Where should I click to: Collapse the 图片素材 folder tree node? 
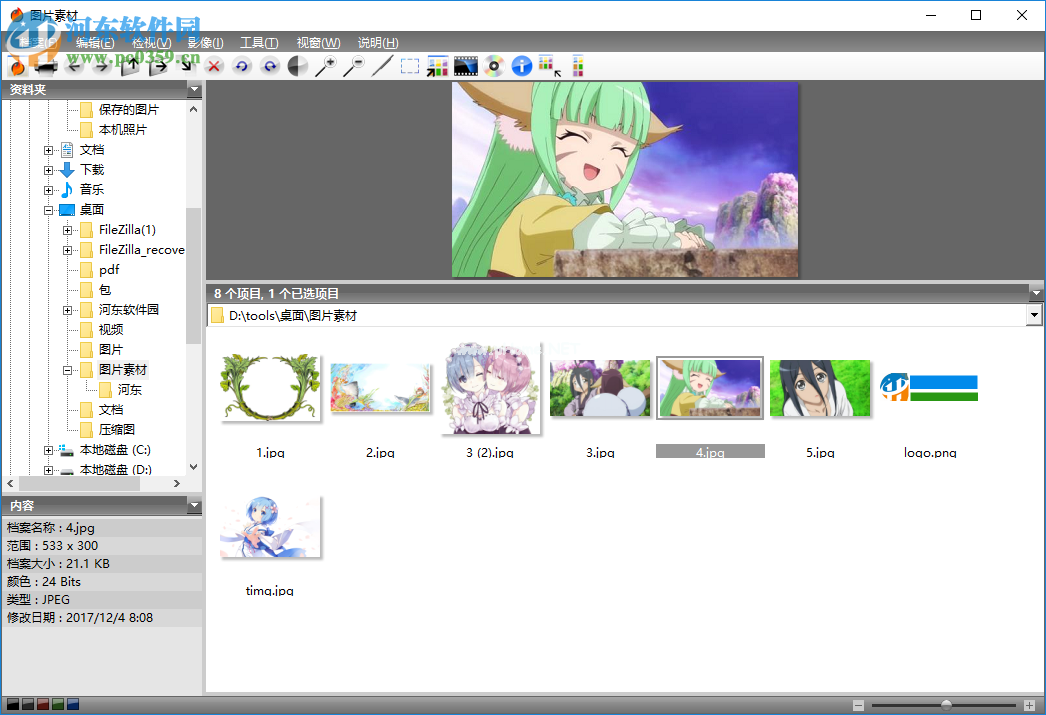point(68,370)
